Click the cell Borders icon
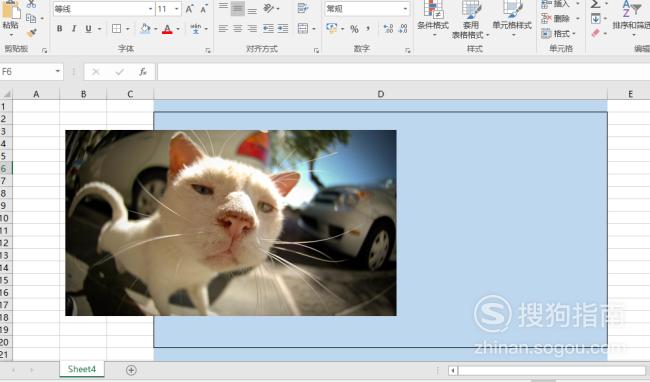Screen dimensions: 650x382 pyautogui.click(x=116, y=29)
